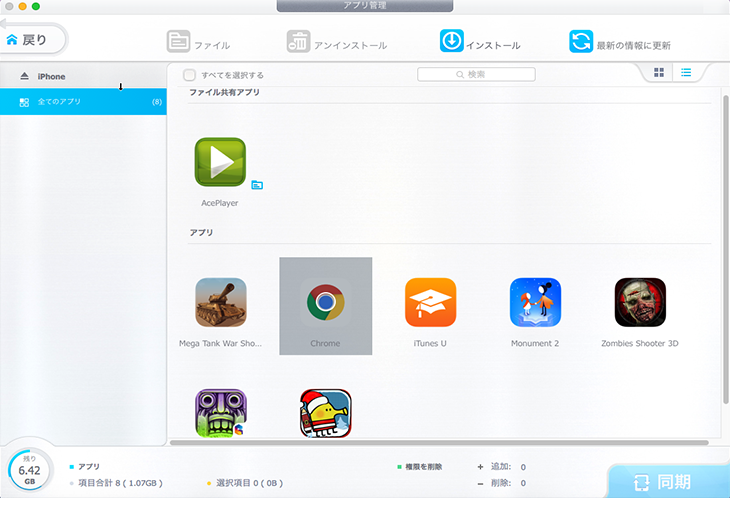The image size is (730, 510).
Task: Switch to list view
Action: [x=686, y=72]
